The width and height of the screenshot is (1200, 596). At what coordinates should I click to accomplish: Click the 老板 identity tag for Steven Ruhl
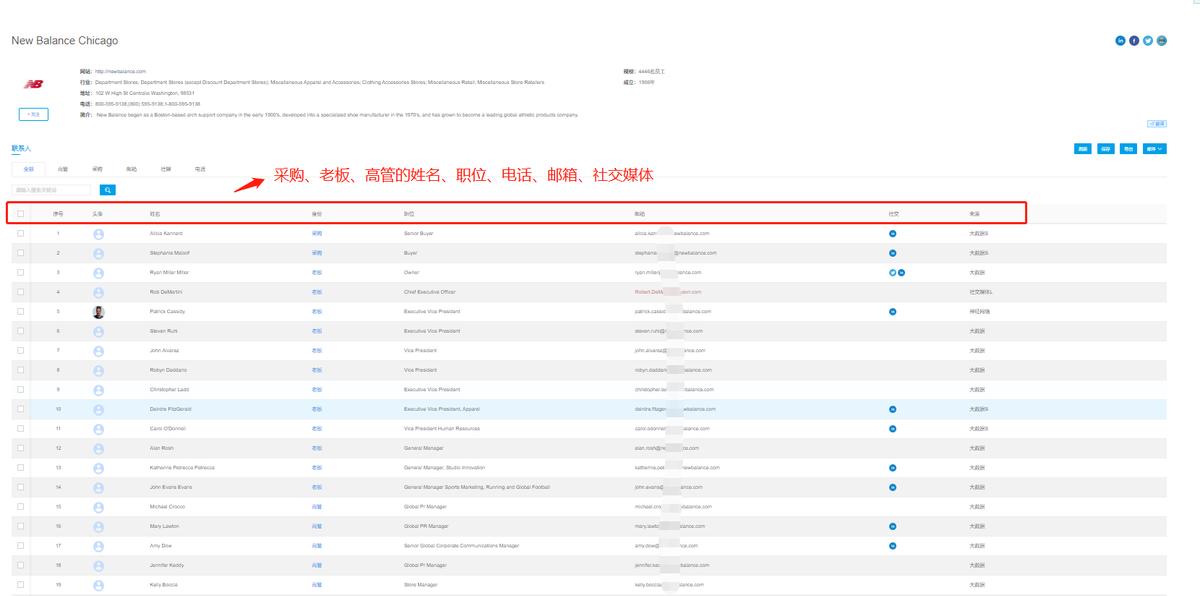coord(317,331)
